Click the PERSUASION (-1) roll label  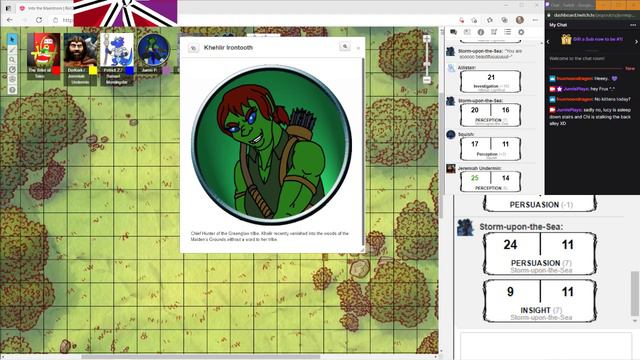[x=541, y=205]
